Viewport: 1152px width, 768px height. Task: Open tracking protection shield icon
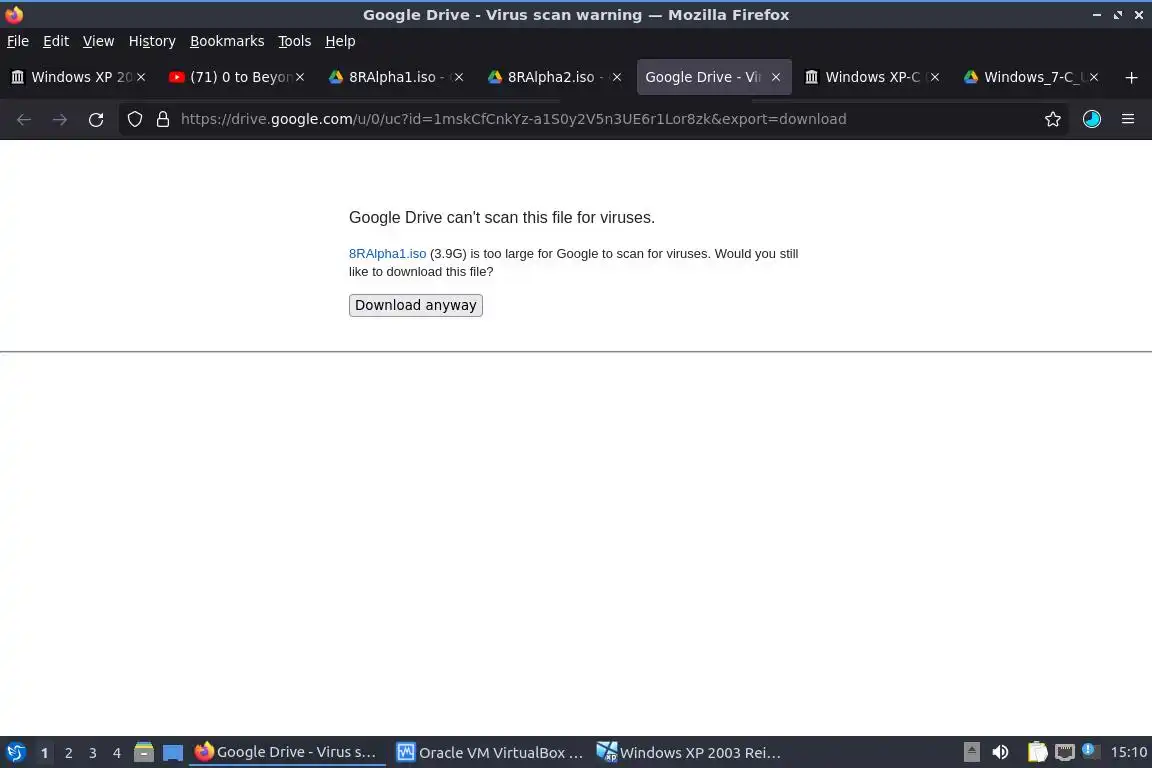click(134, 119)
